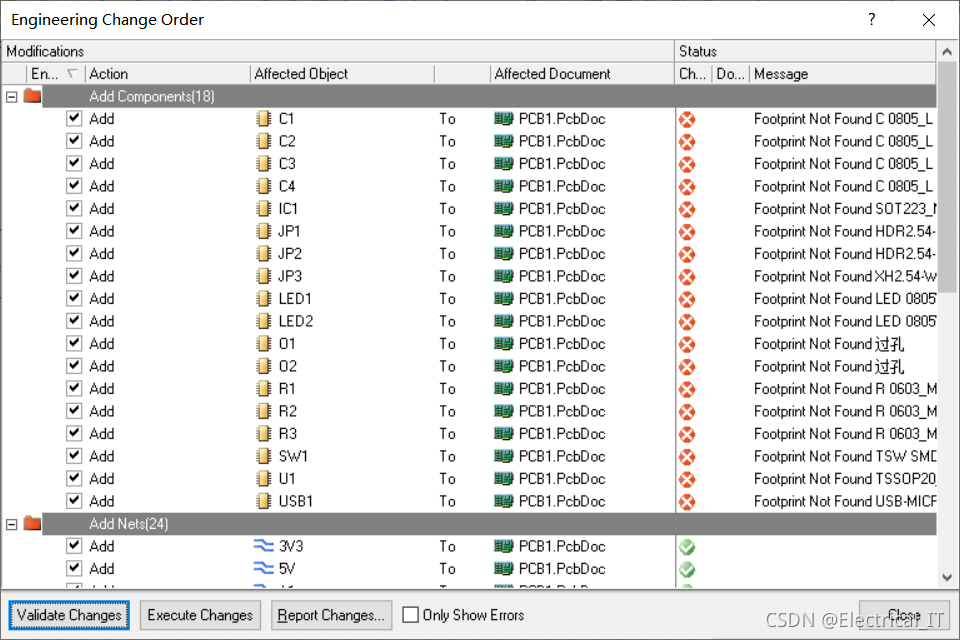The height and width of the screenshot is (640, 960).
Task: Enable the Only Show Errors checkbox
Action: click(410, 615)
